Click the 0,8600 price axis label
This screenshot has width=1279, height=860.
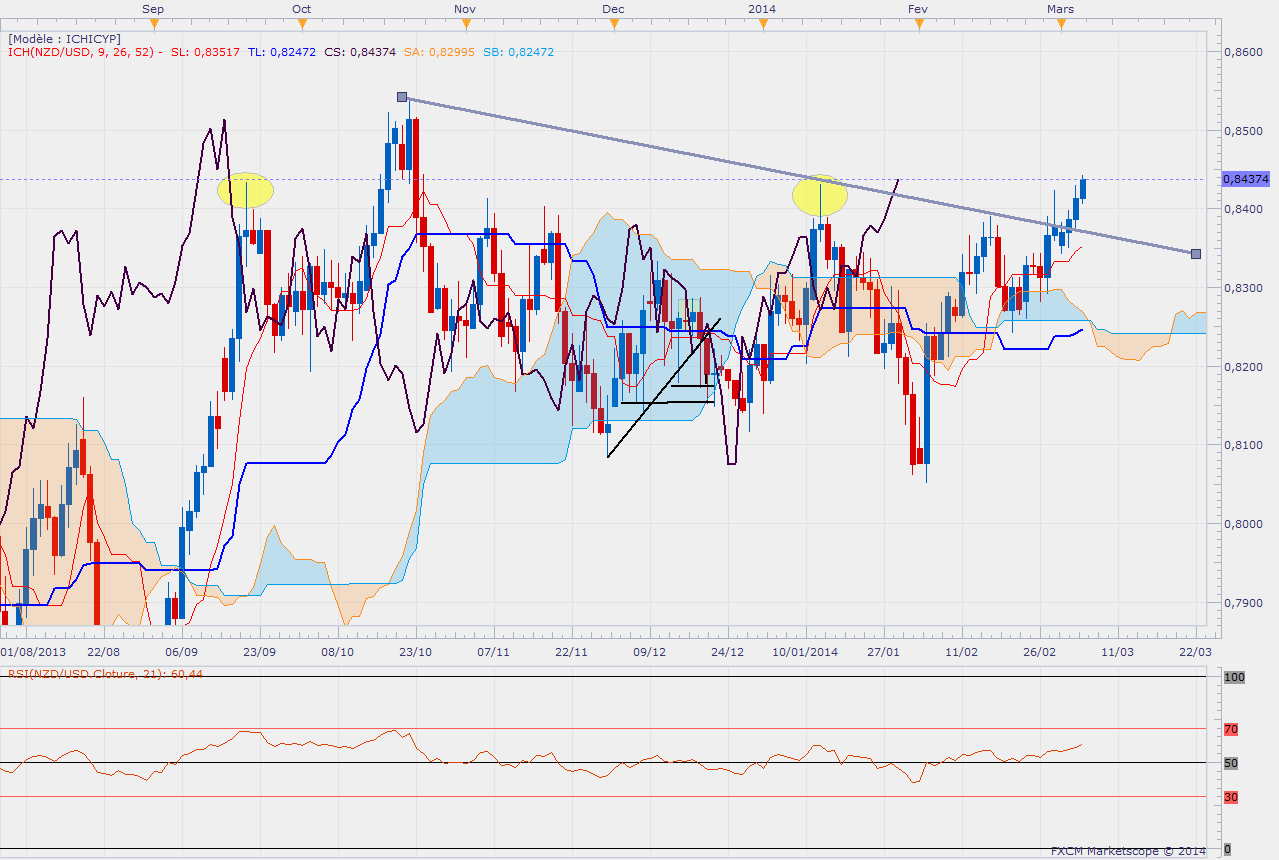1241,51
